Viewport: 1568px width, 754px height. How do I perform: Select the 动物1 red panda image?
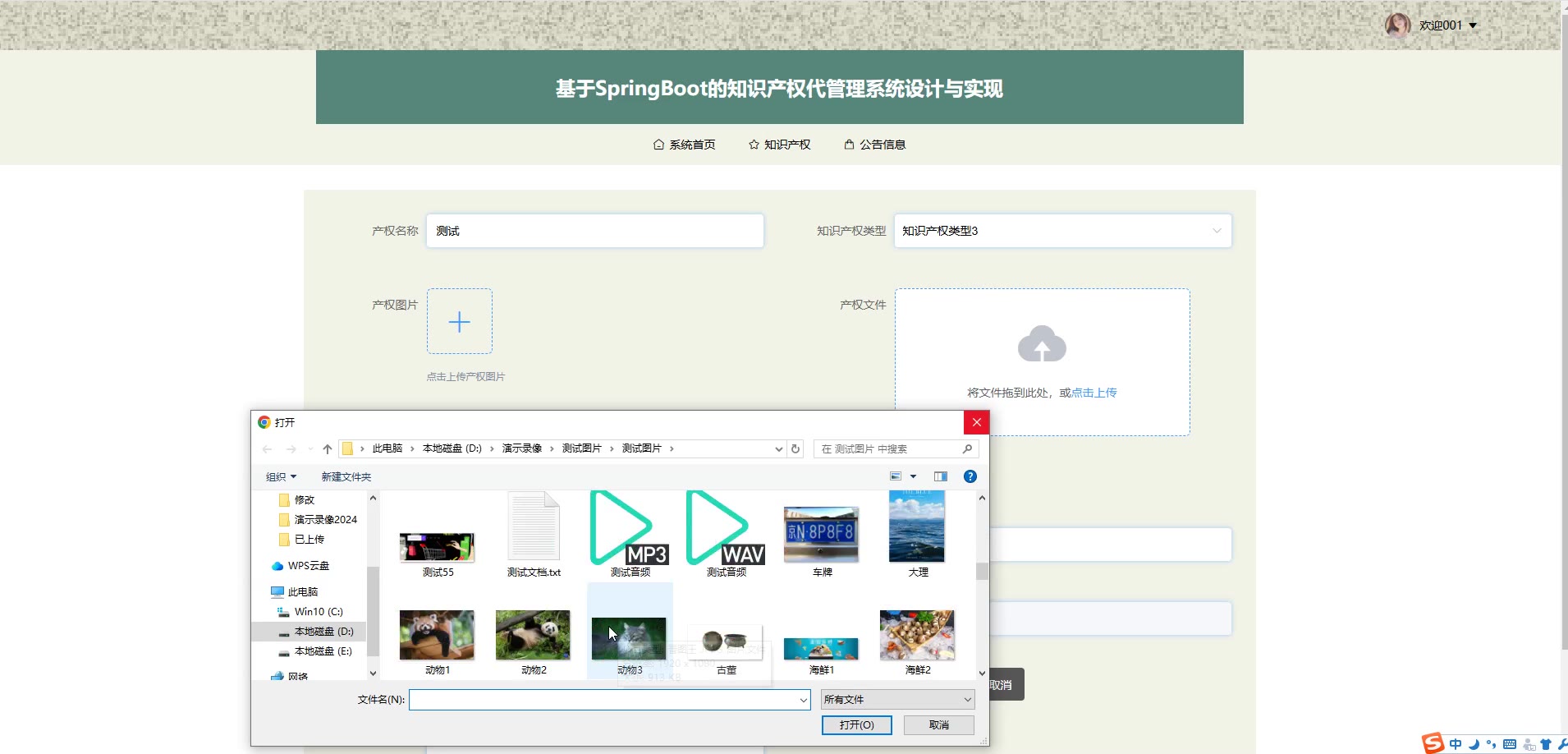tap(437, 641)
